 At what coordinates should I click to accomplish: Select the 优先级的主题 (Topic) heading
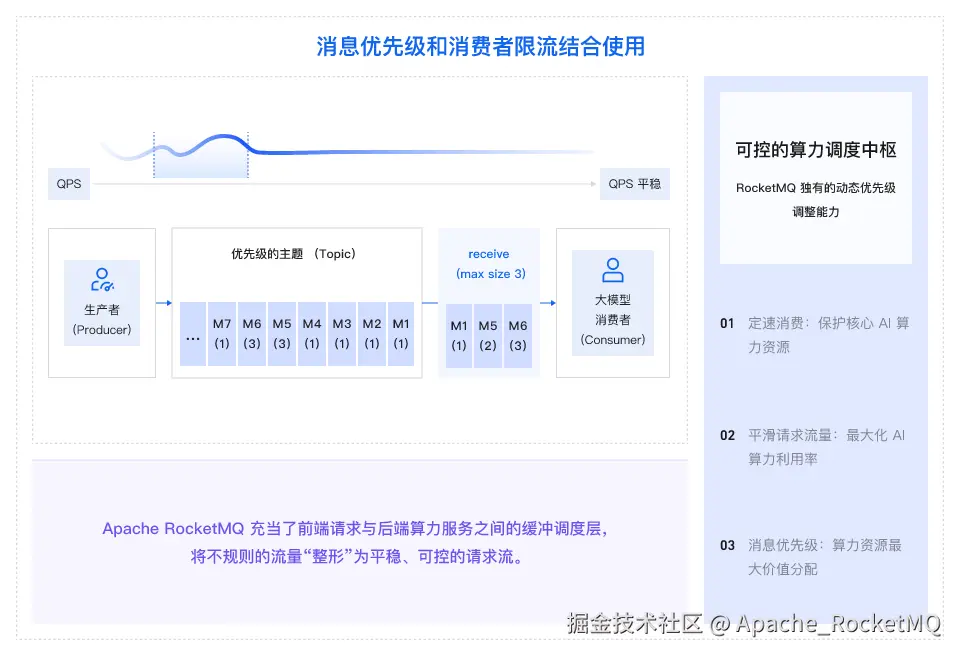[293, 254]
